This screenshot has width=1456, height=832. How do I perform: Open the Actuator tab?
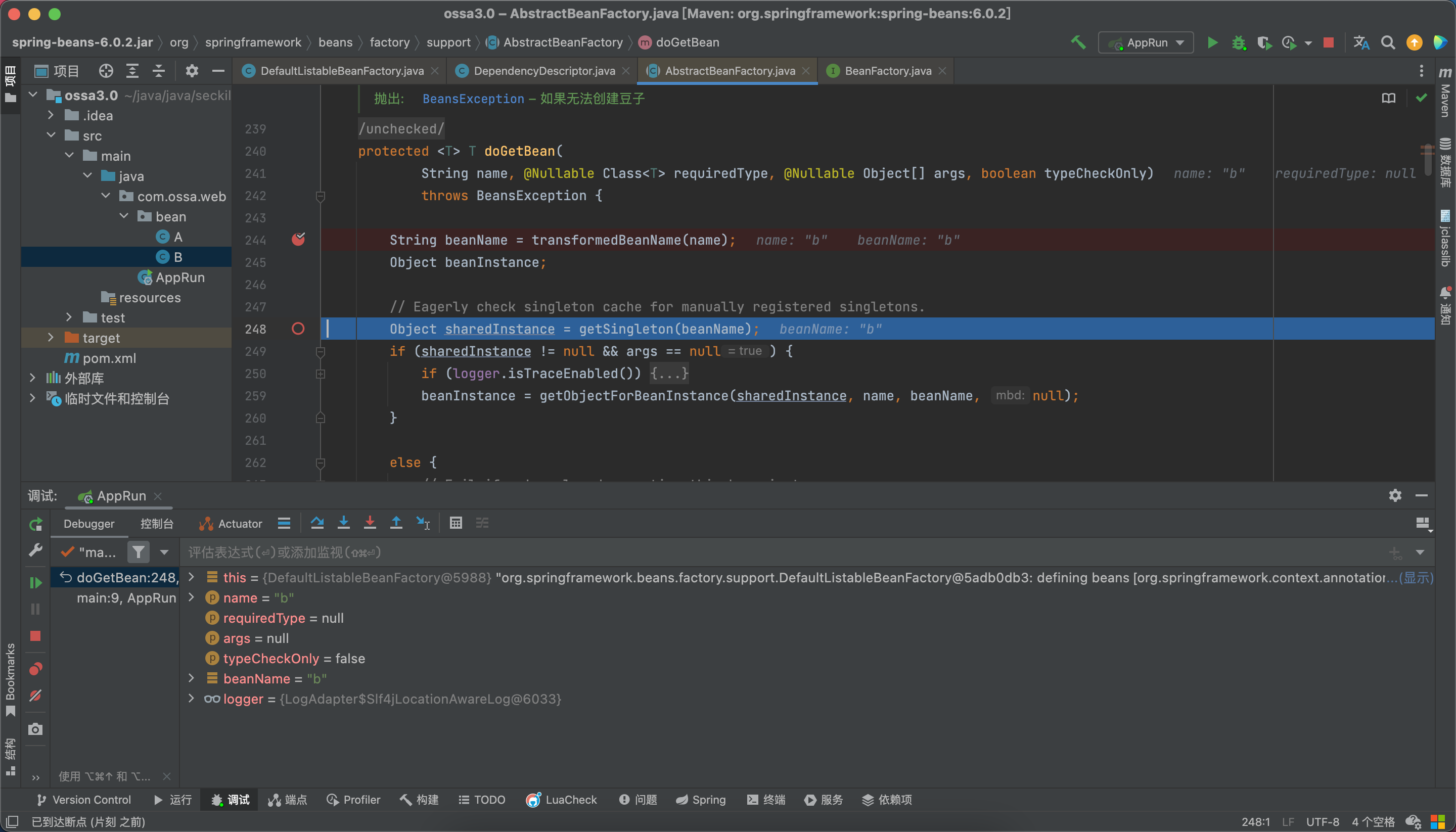[x=231, y=524]
